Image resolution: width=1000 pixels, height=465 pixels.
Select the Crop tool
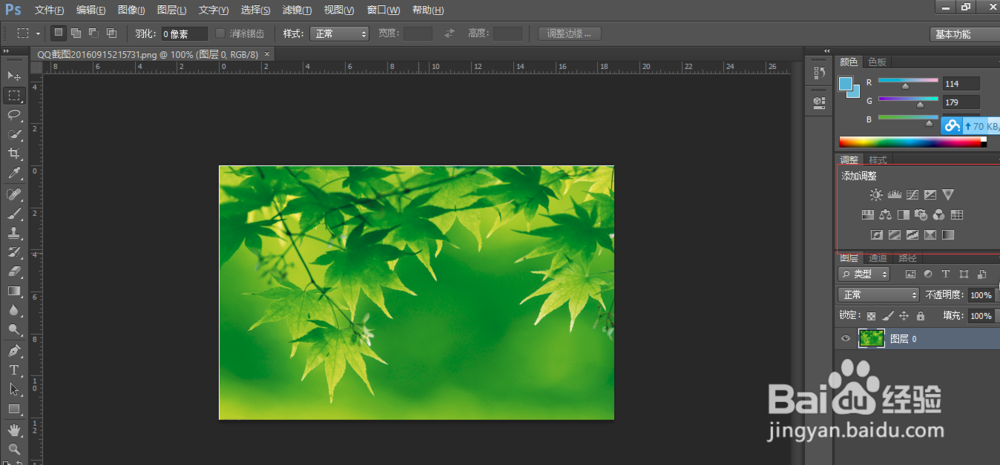coord(14,154)
